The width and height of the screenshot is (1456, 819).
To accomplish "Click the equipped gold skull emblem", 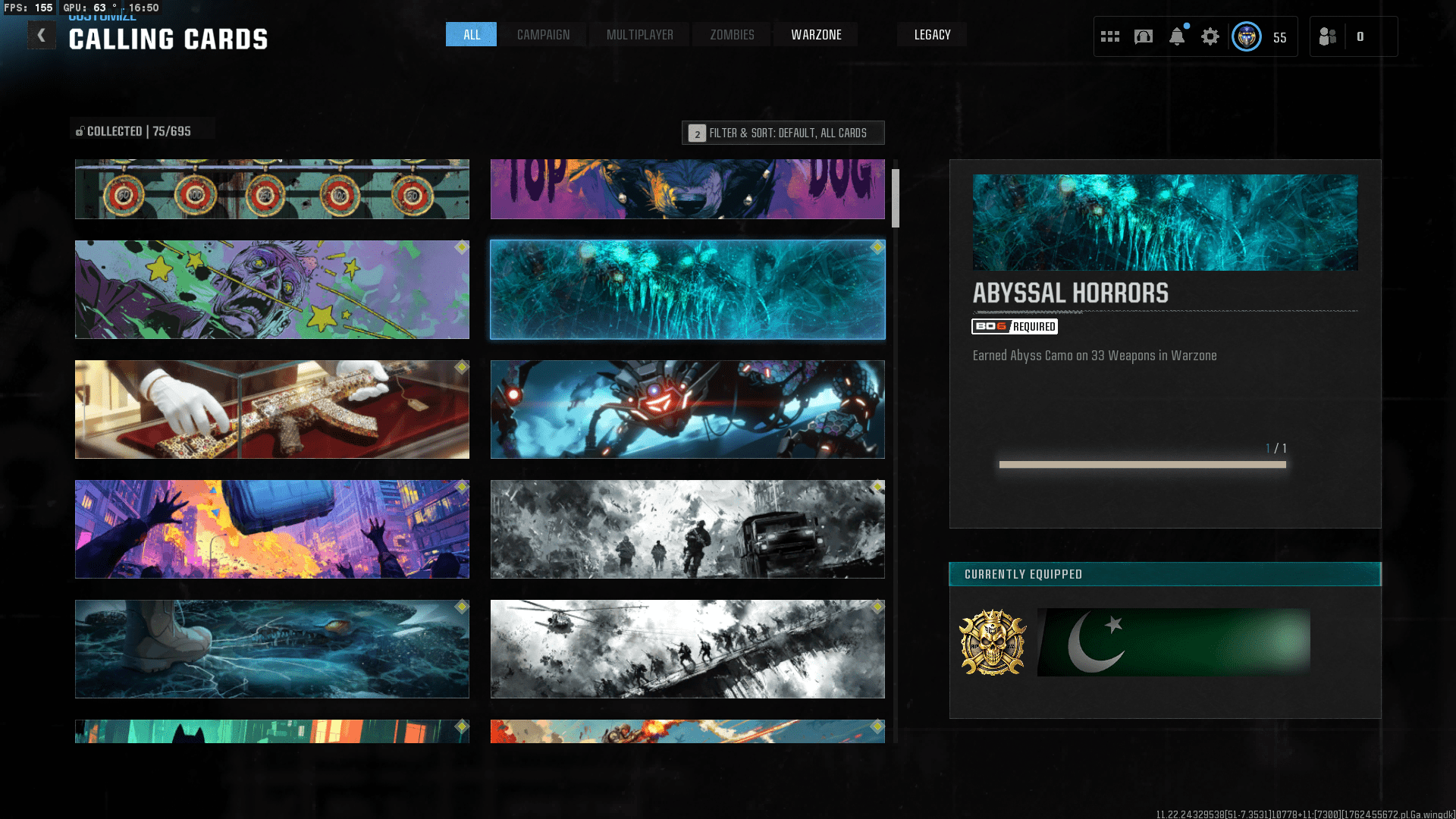I will [x=993, y=642].
